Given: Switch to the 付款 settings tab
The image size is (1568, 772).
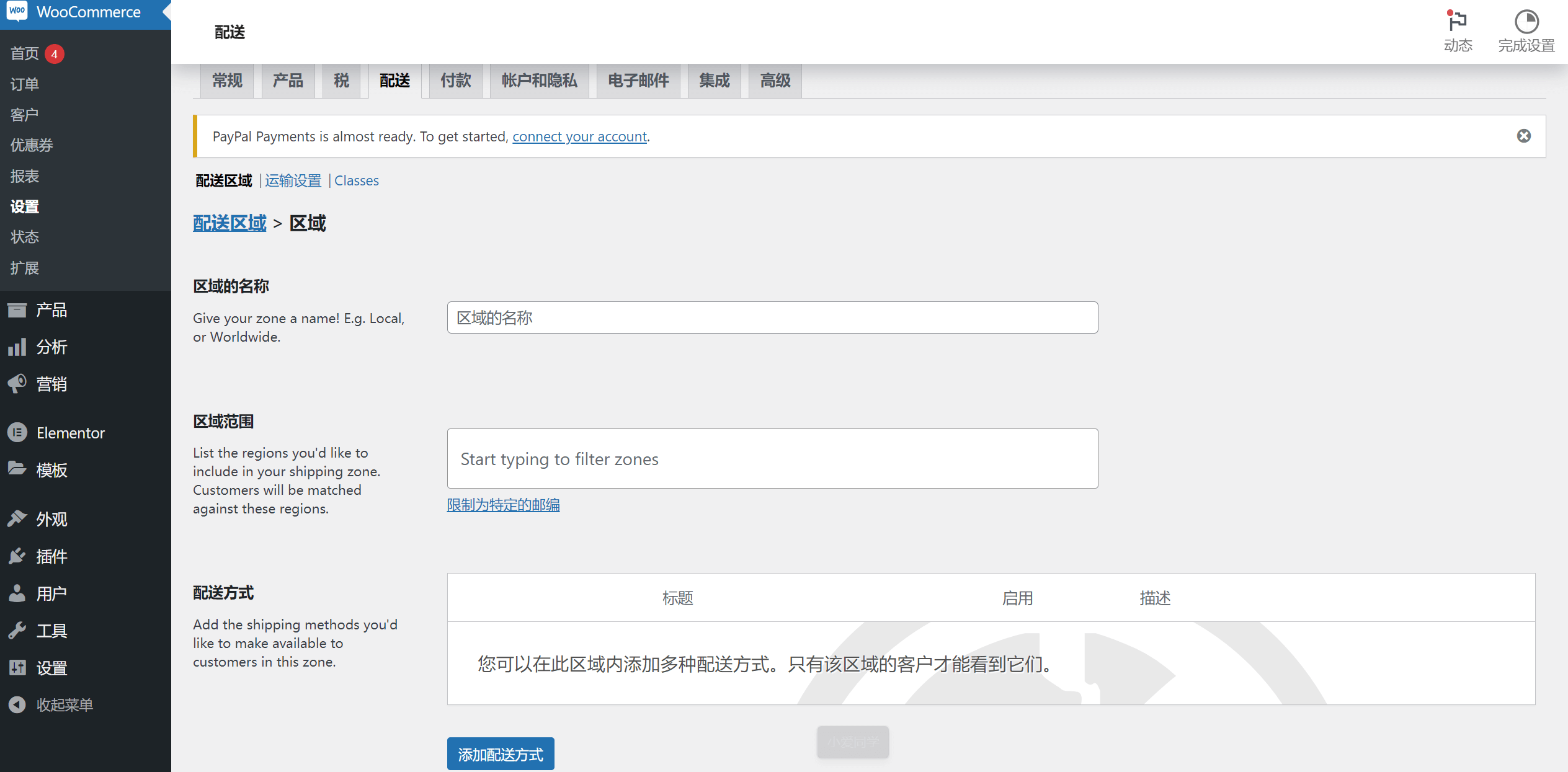Looking at the screenshot, I should (456, 81).
